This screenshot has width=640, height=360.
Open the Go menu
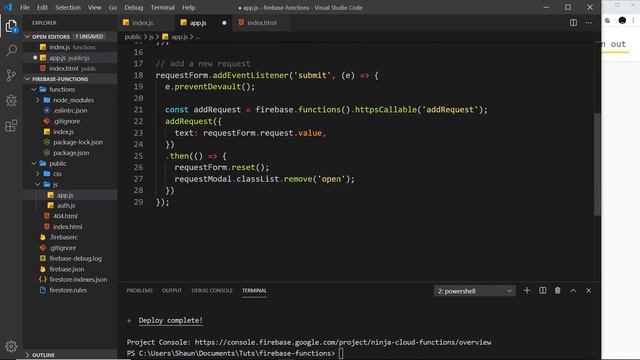pyautogui.click(x=113, y=7)
